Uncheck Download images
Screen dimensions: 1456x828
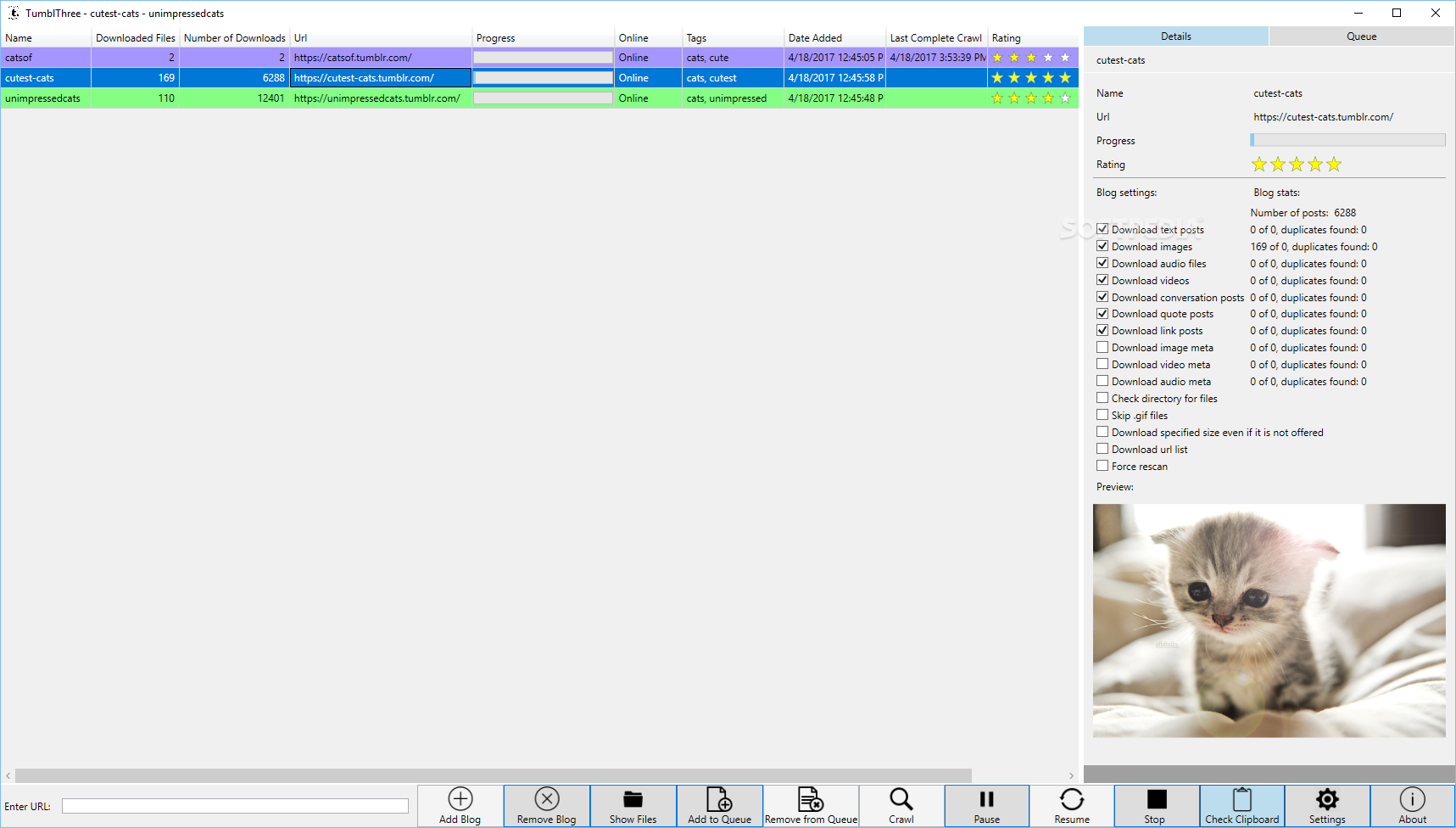[1102, 246]
